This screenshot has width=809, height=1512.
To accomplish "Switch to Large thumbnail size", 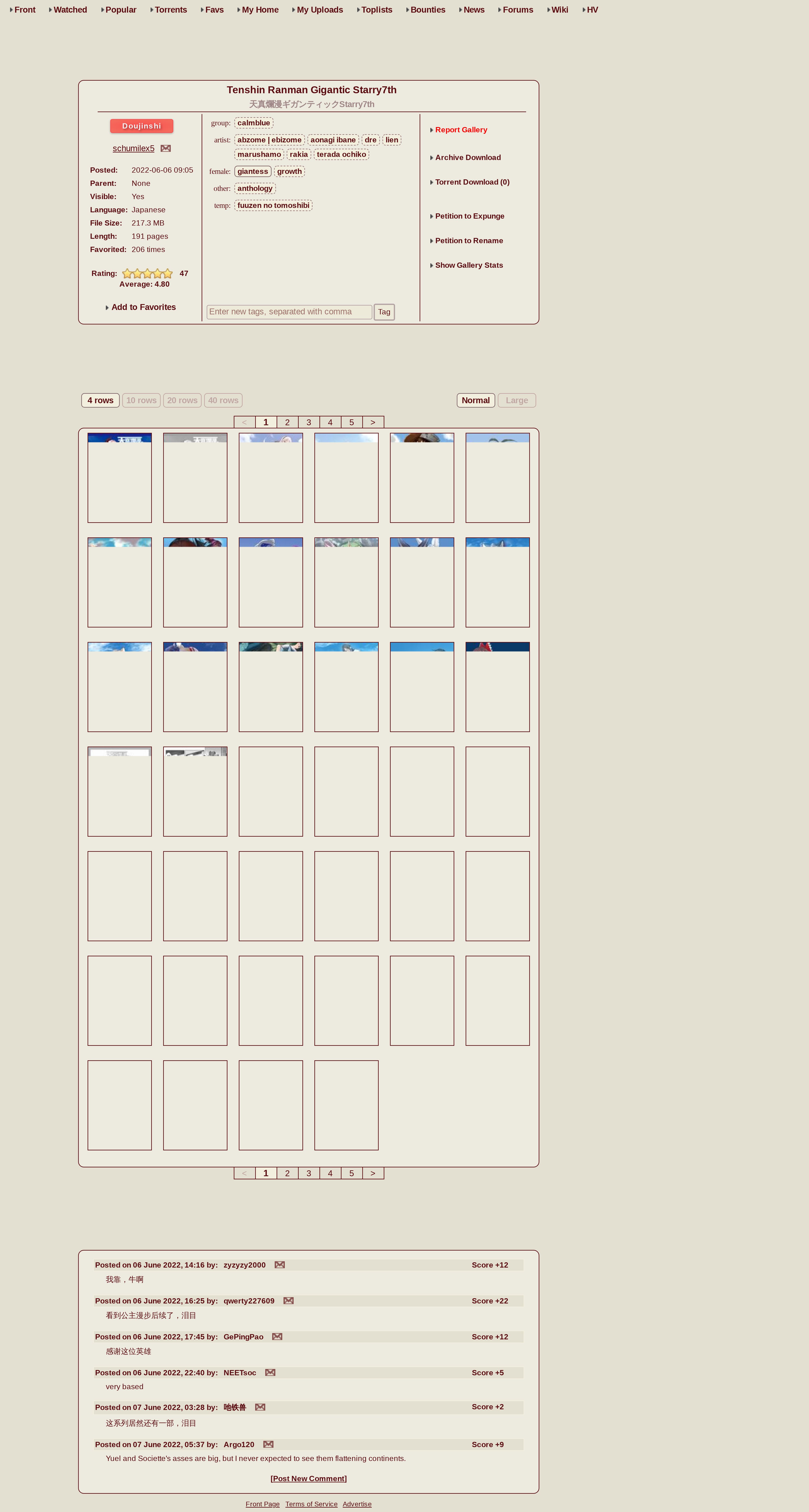I will click(517, 400).
